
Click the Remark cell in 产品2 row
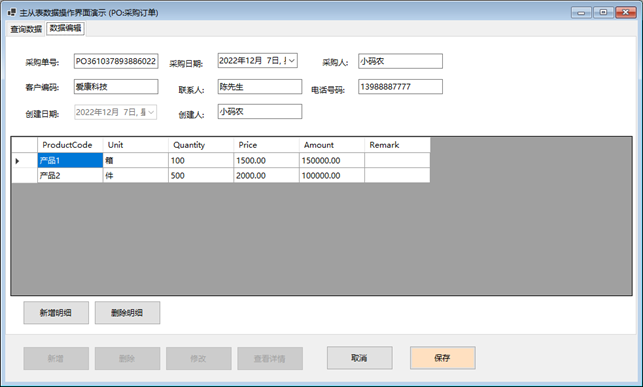(397, 175)
